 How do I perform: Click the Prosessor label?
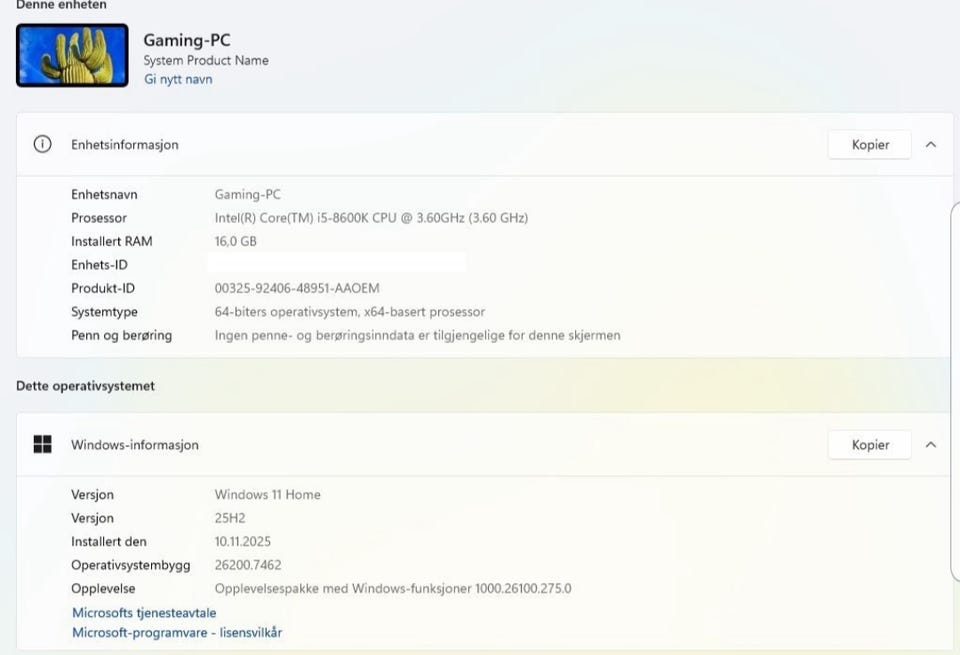(99, 217)
